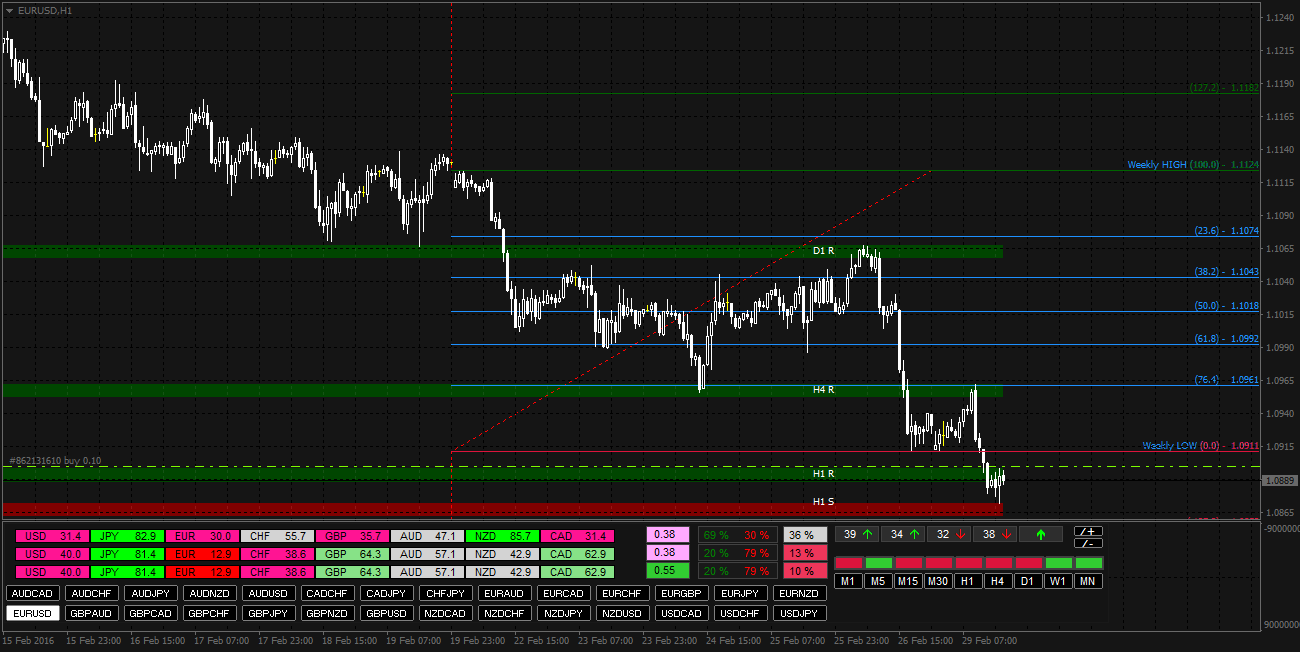Switch to the AUDUSD pair
The width and height of the screenshot is (1300, 652).
point(269,593)
